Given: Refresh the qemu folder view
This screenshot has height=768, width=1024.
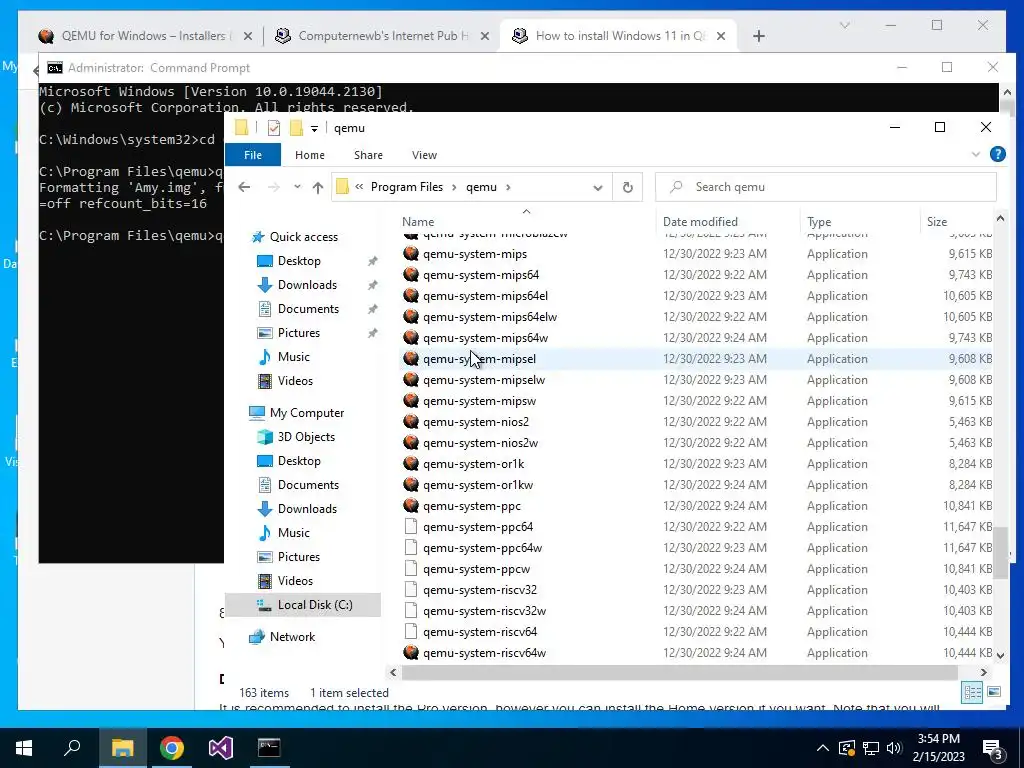Looking at the screenshot, I should [x=628, y=187].
